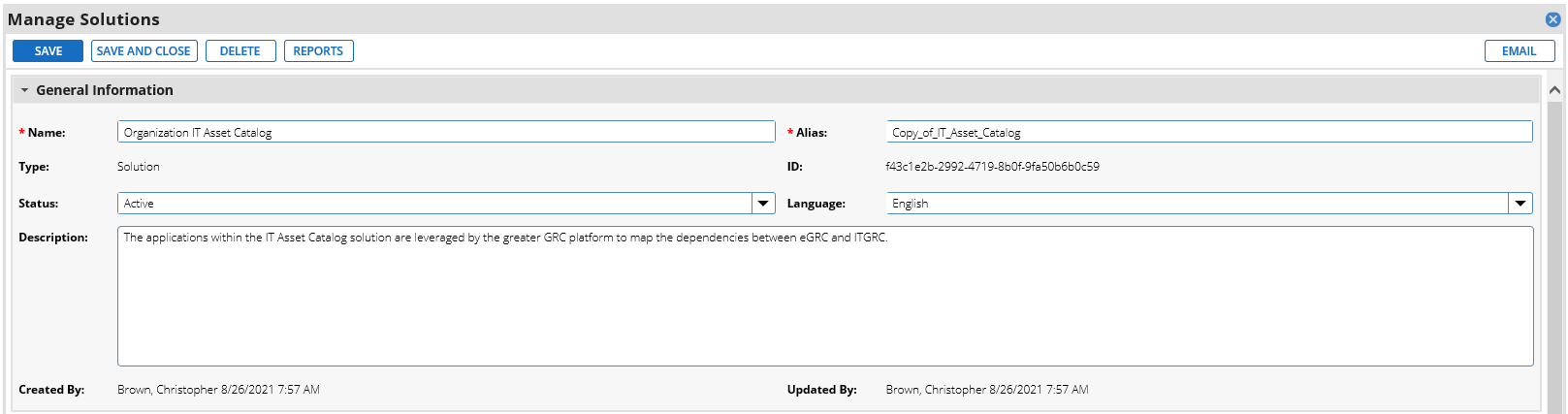Click the SAVE button
Screen dimensions: 1568x414
pos(48,51)
